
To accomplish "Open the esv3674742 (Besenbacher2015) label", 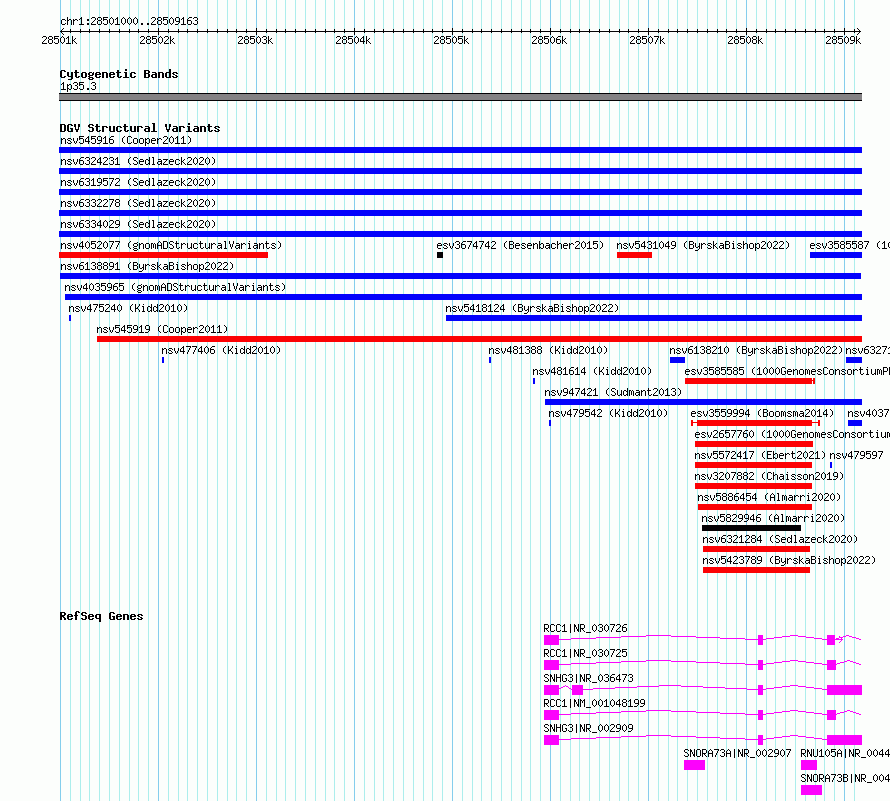I will [520, 245].
